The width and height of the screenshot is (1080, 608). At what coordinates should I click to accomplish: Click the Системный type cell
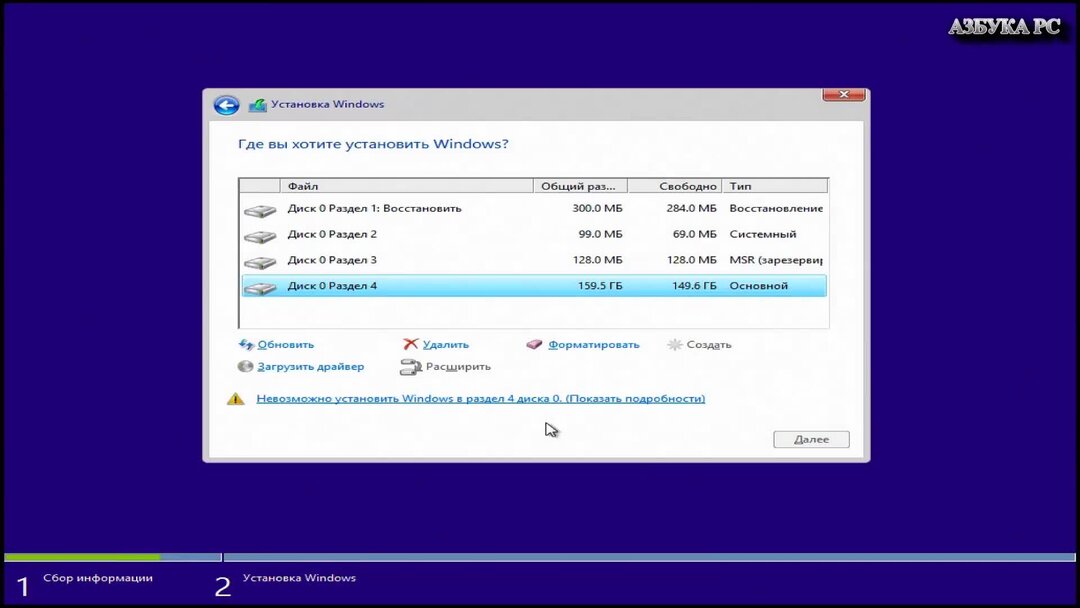[762, 234]
